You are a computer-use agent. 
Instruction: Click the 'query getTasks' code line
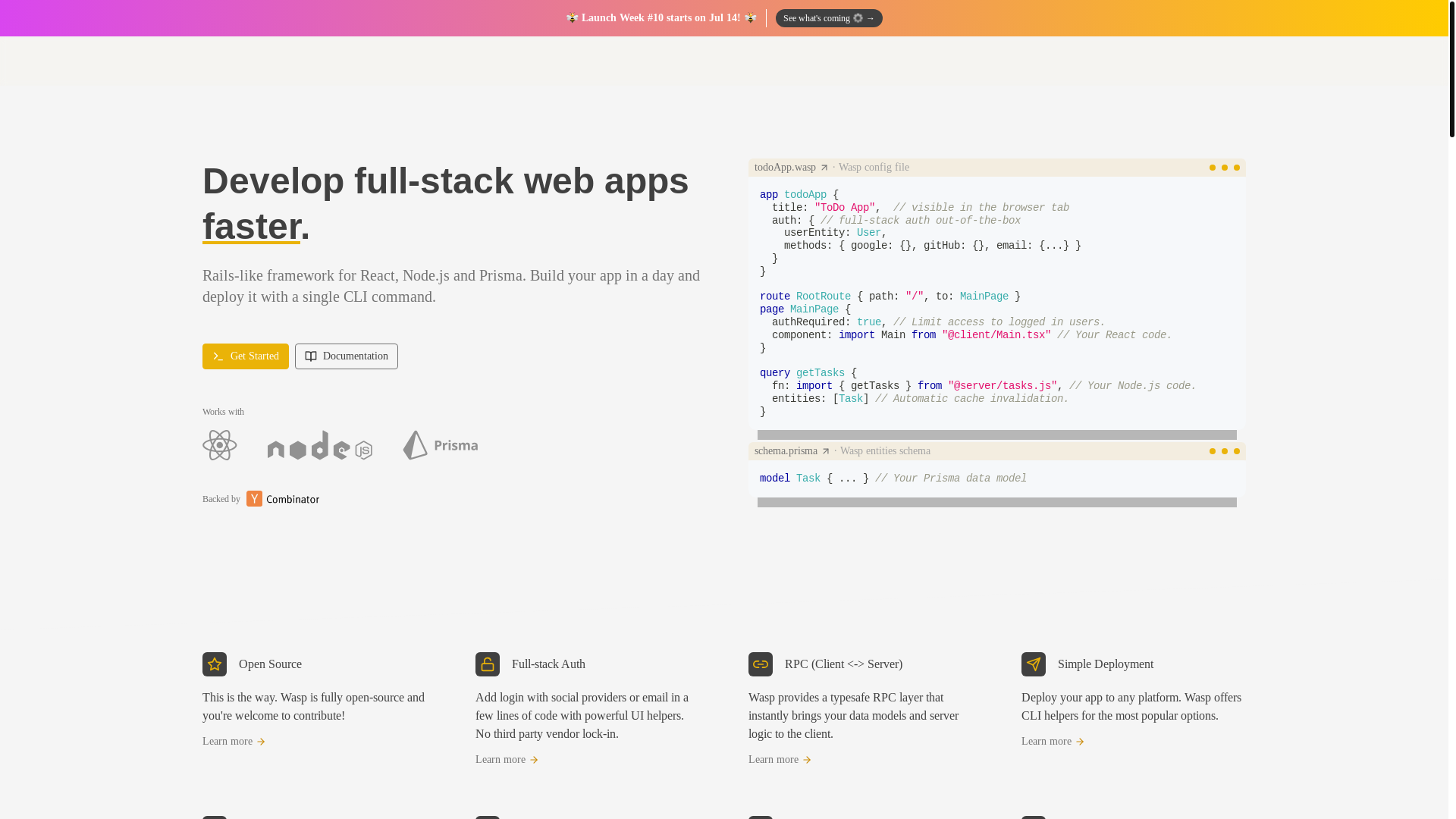pyautogui.click(x=808, y=373)
